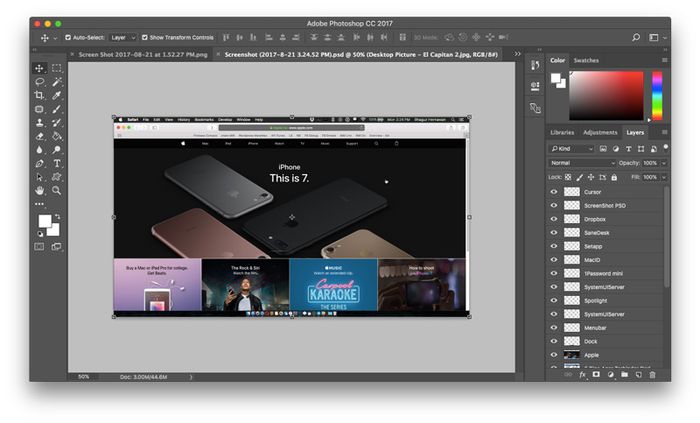Hide the Spotlight layer
This screenshot has height=423, width=700.
coord(554,300)
